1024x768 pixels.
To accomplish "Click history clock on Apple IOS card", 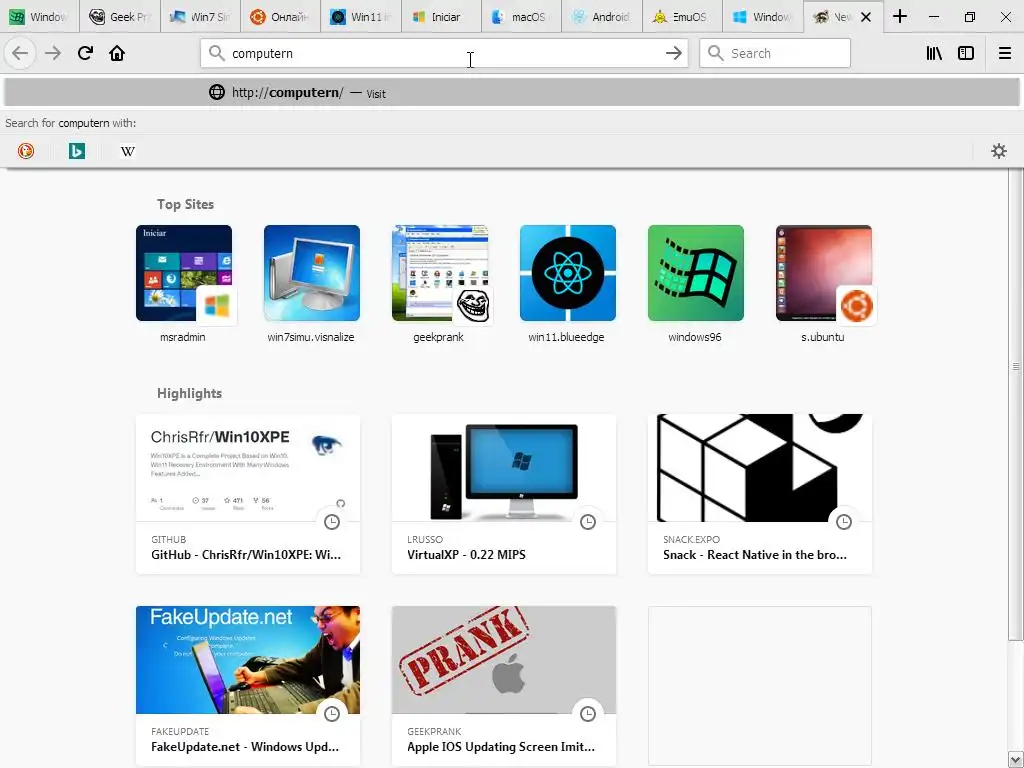I will tap(588, 714).
